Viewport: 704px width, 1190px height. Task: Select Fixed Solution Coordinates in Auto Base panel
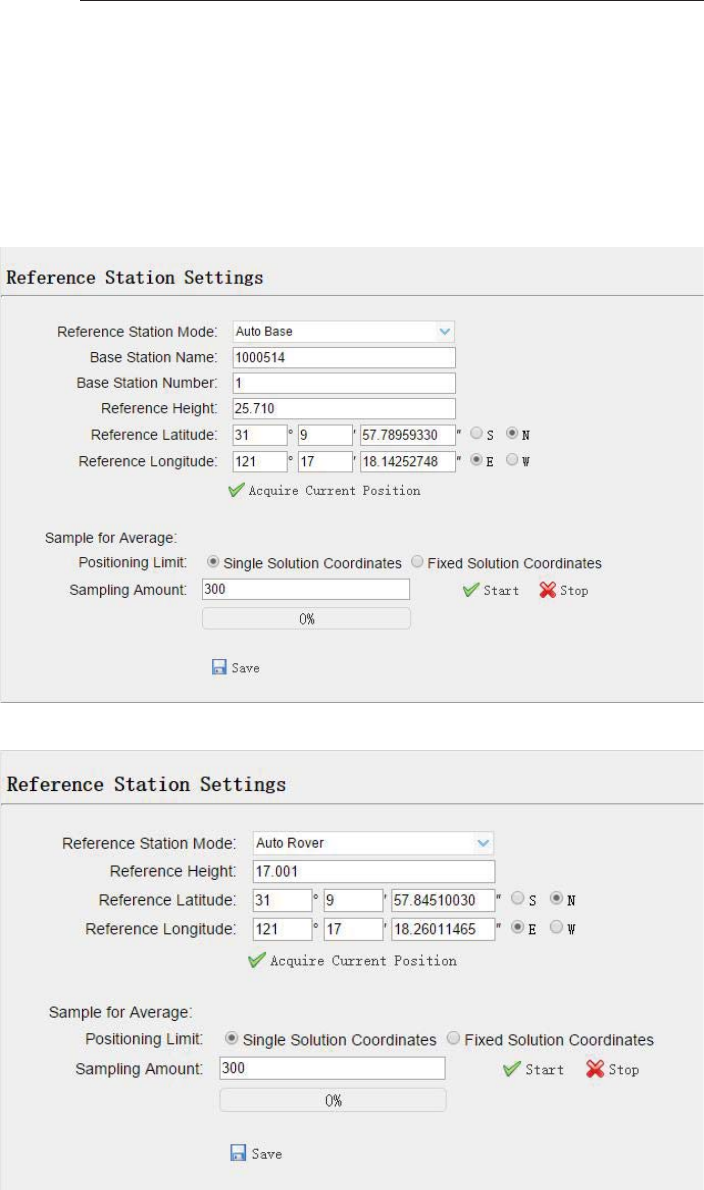pyautogui.click(x=417, y=562)
